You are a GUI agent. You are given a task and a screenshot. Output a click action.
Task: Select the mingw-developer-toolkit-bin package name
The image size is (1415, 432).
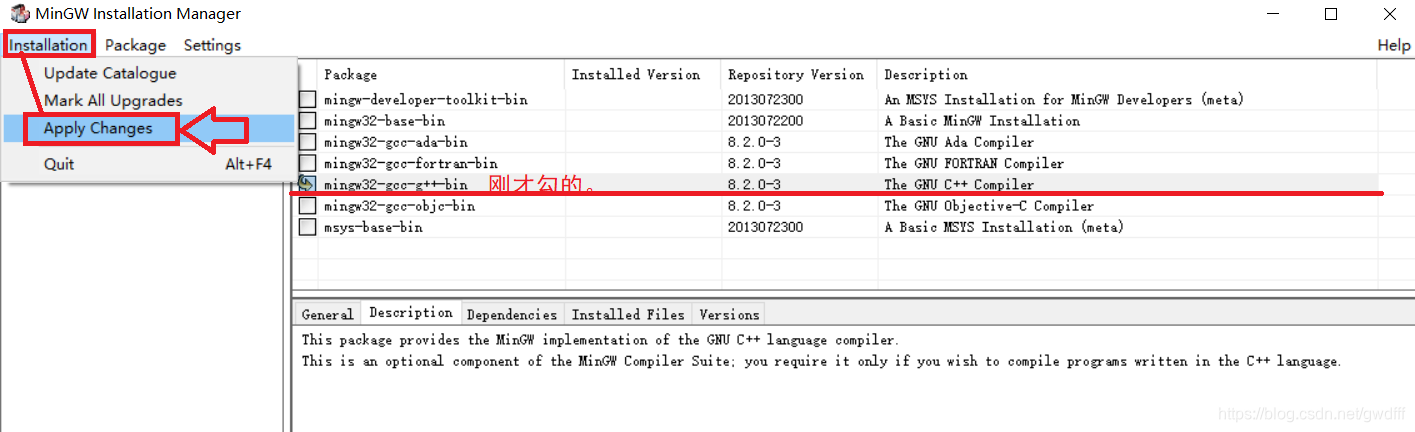click(425, 100)
